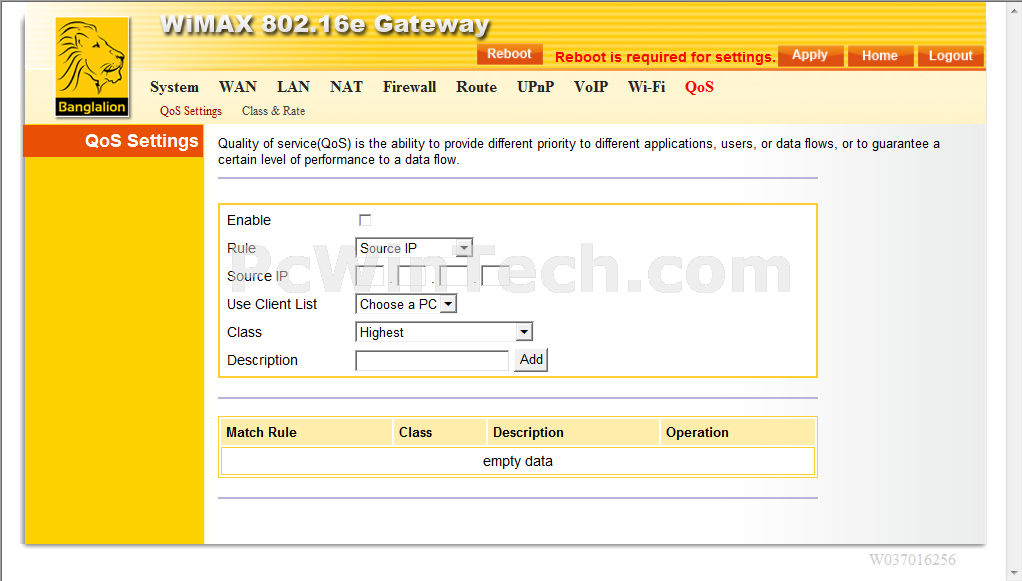
Task: Focus the Description text field
Action: (431, 361)
